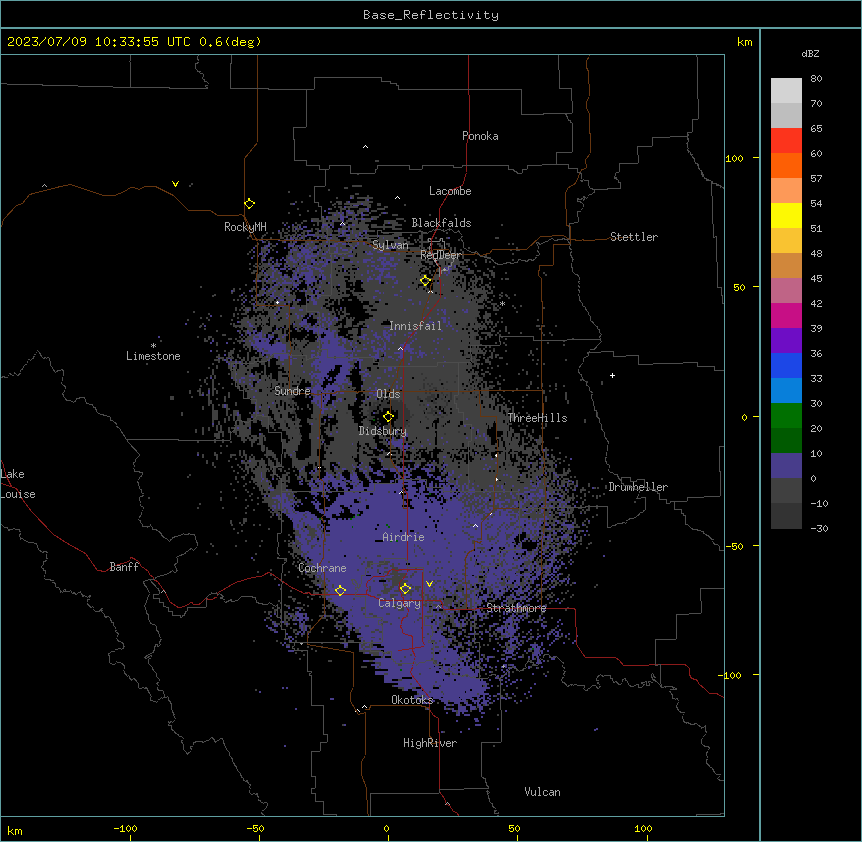Screen dimensions: 862x842
Task: Choose the dark green 10-20 dBZ swatch
Action: [x=786, y=440]
